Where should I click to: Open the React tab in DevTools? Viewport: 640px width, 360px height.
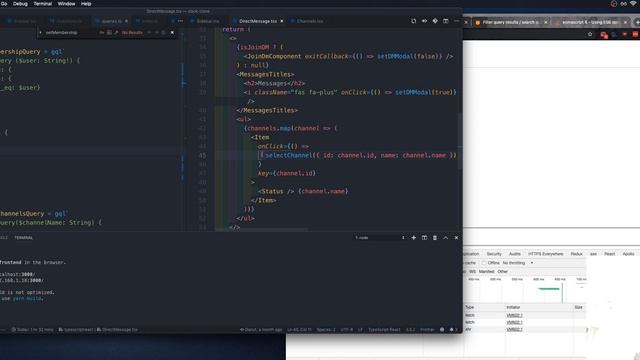[609, 254]
